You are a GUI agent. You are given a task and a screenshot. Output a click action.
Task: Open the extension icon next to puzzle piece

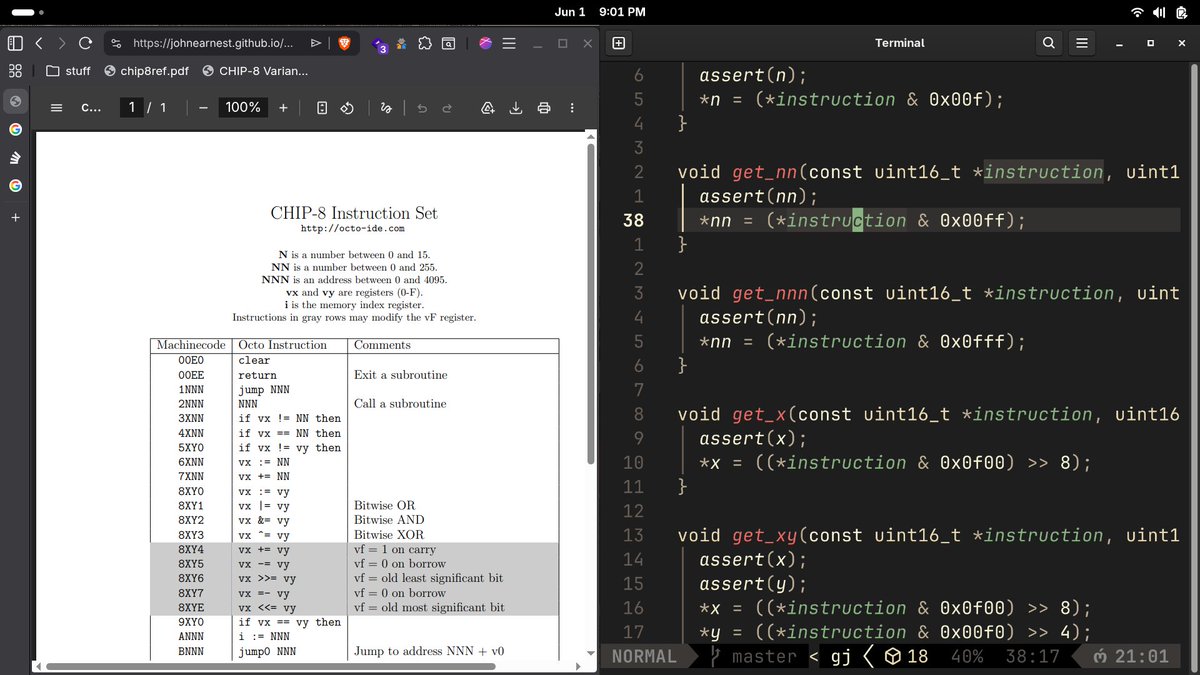401,43
